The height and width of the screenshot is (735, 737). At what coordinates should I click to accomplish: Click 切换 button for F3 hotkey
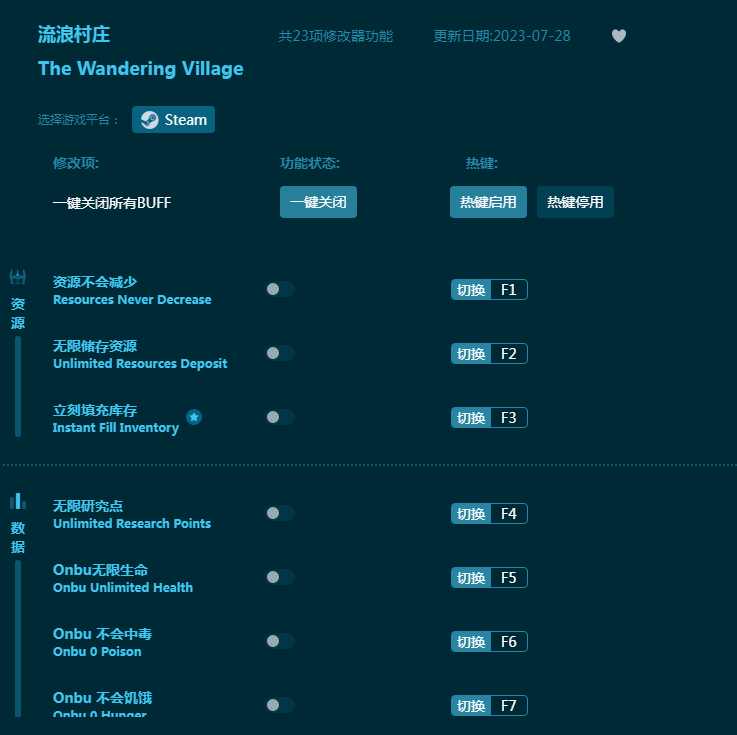[471, 417]
